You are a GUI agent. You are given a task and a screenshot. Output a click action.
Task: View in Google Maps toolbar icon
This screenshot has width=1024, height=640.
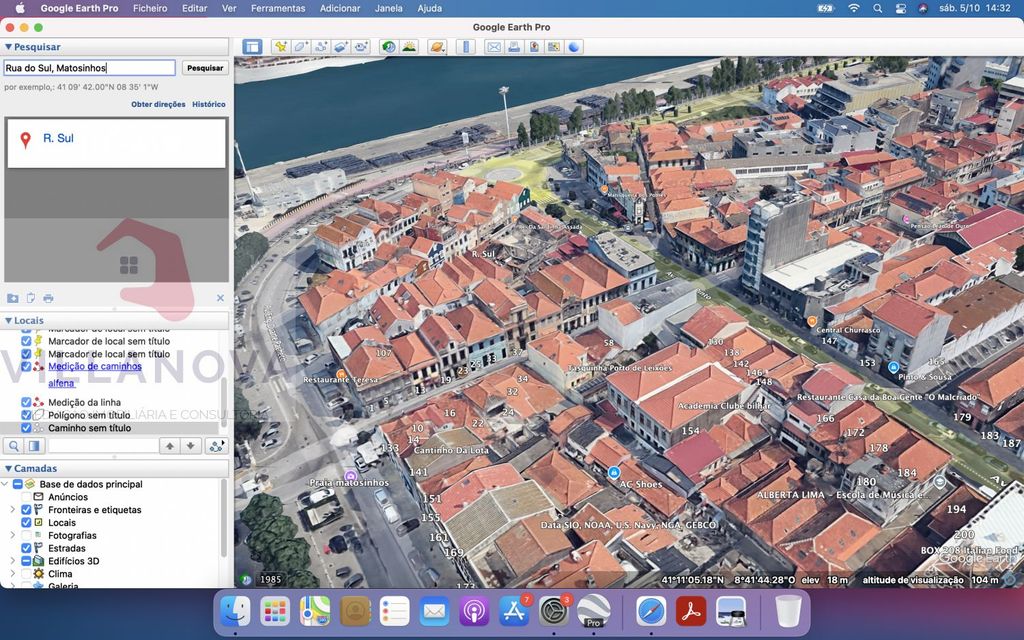554,47
